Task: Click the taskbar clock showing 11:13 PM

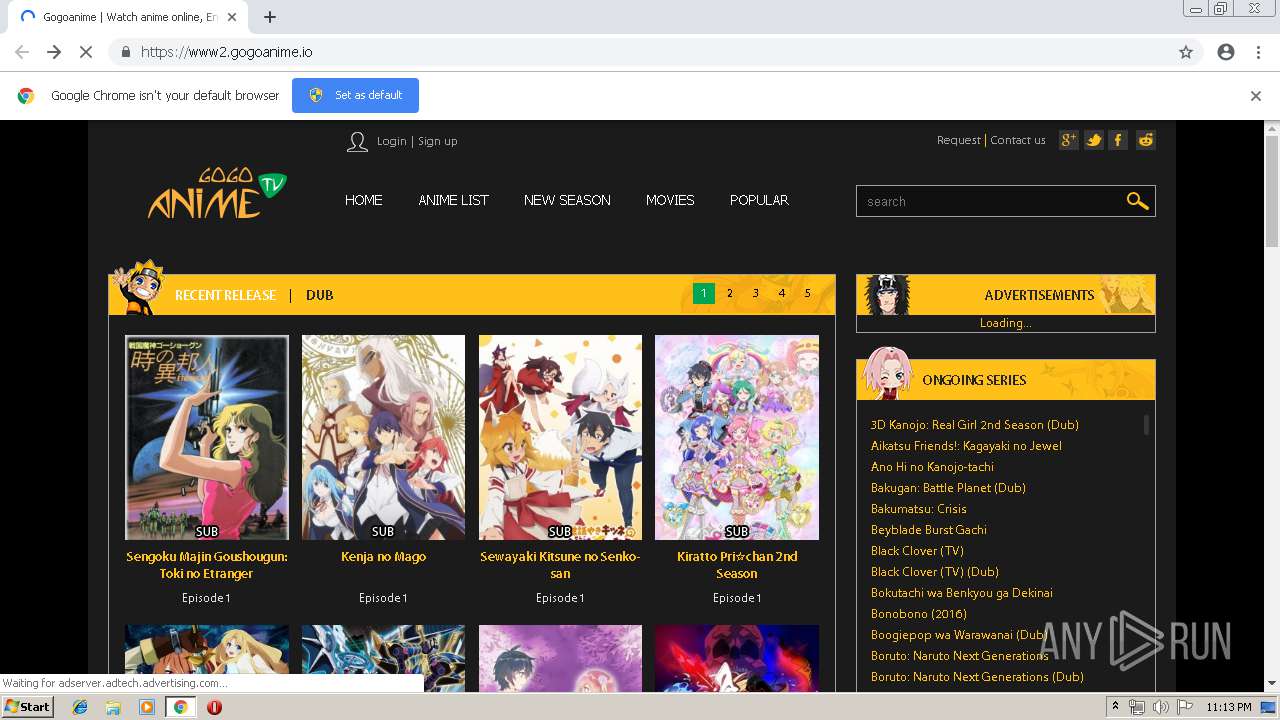Action: click(x=1229, y=707)
